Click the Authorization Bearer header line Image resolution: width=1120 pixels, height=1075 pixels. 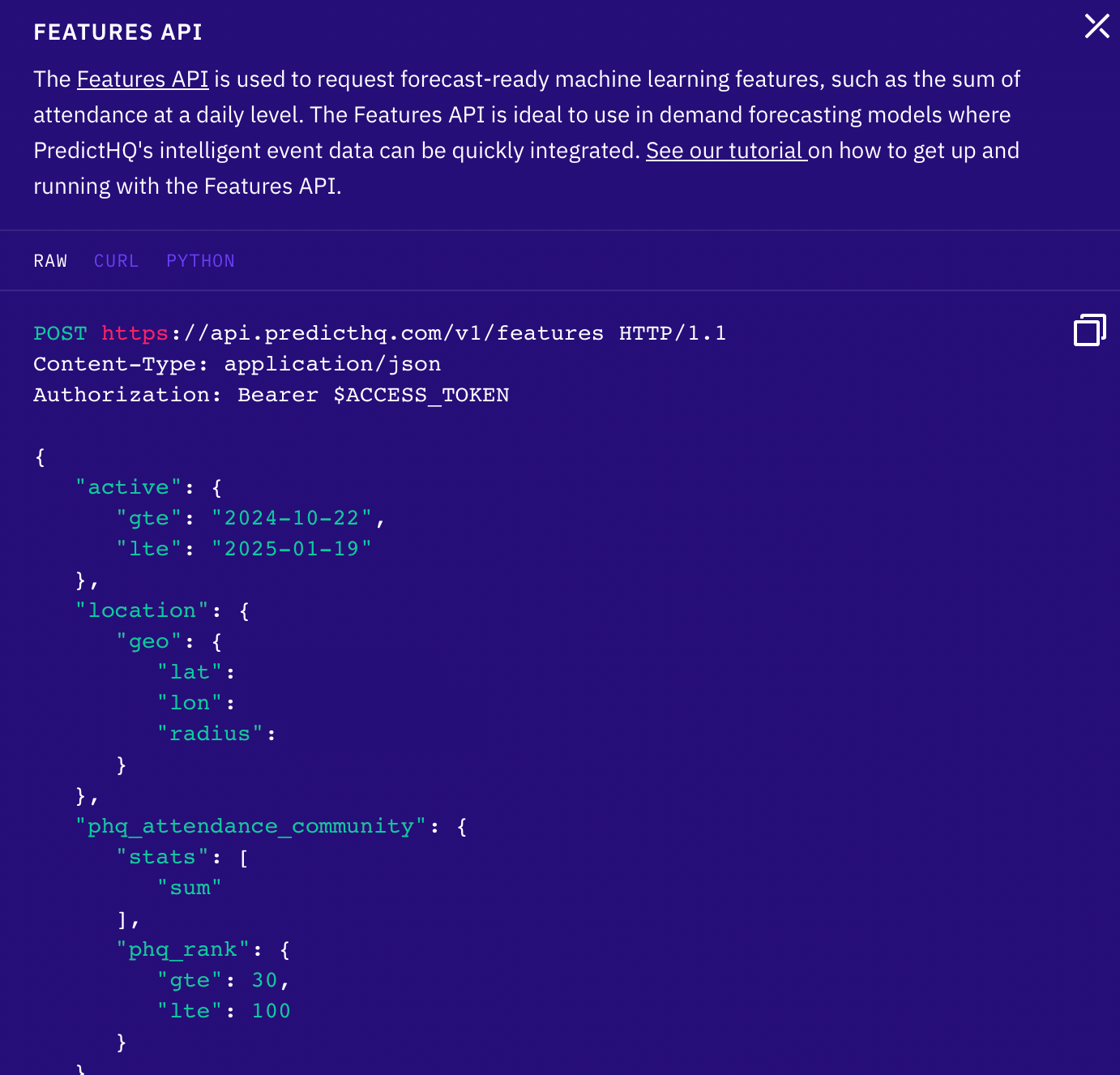pos(271,395)
